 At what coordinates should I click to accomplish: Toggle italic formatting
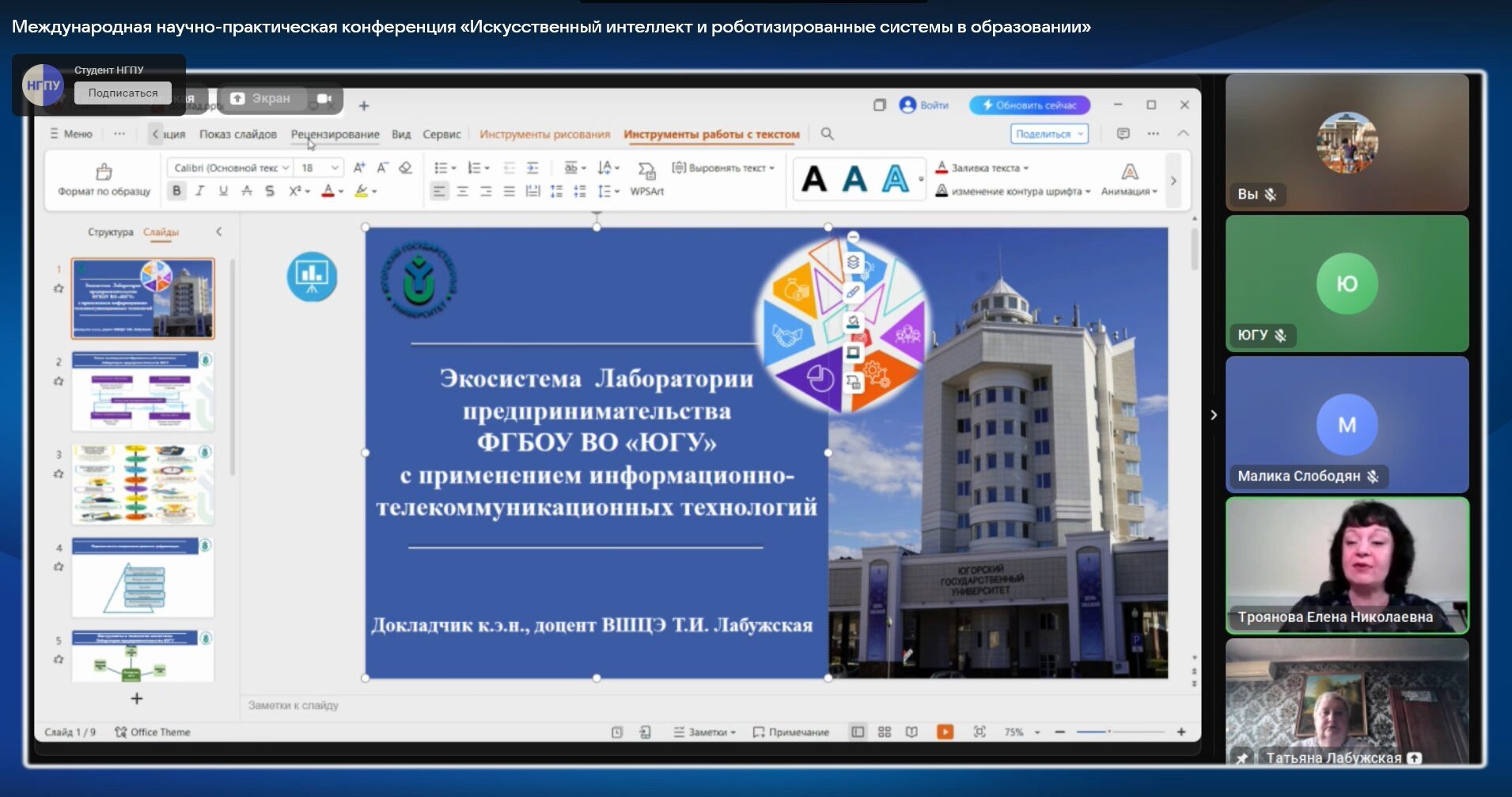click(x=200, y=191)
